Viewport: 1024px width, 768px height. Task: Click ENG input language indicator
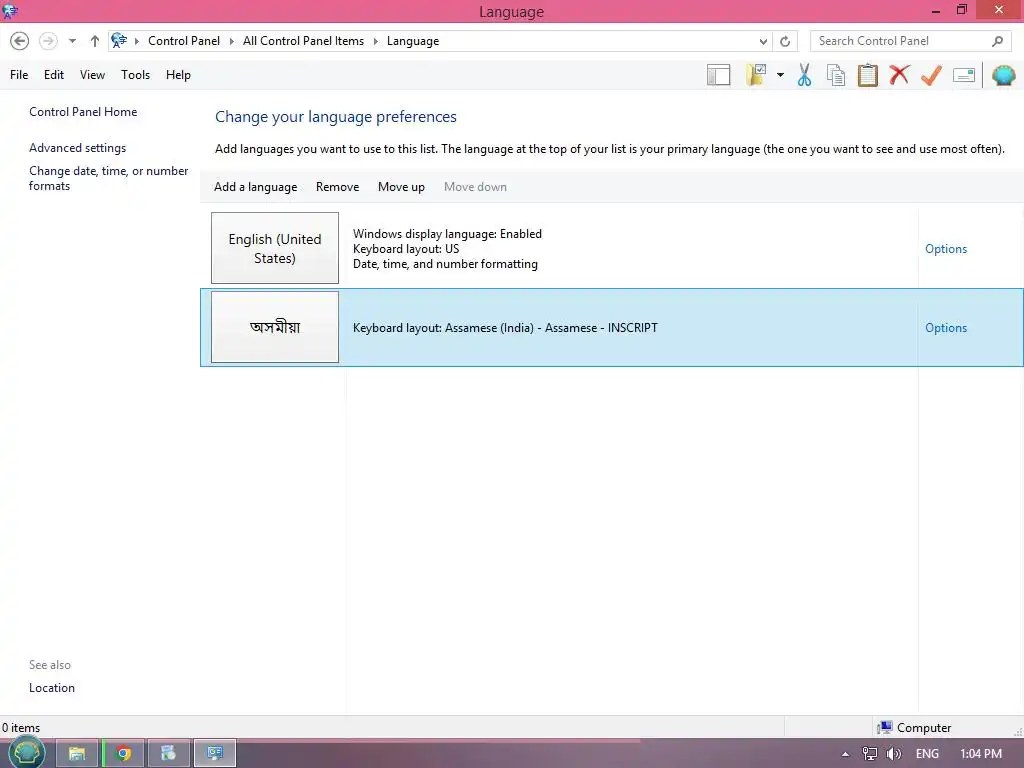[927, 754]
